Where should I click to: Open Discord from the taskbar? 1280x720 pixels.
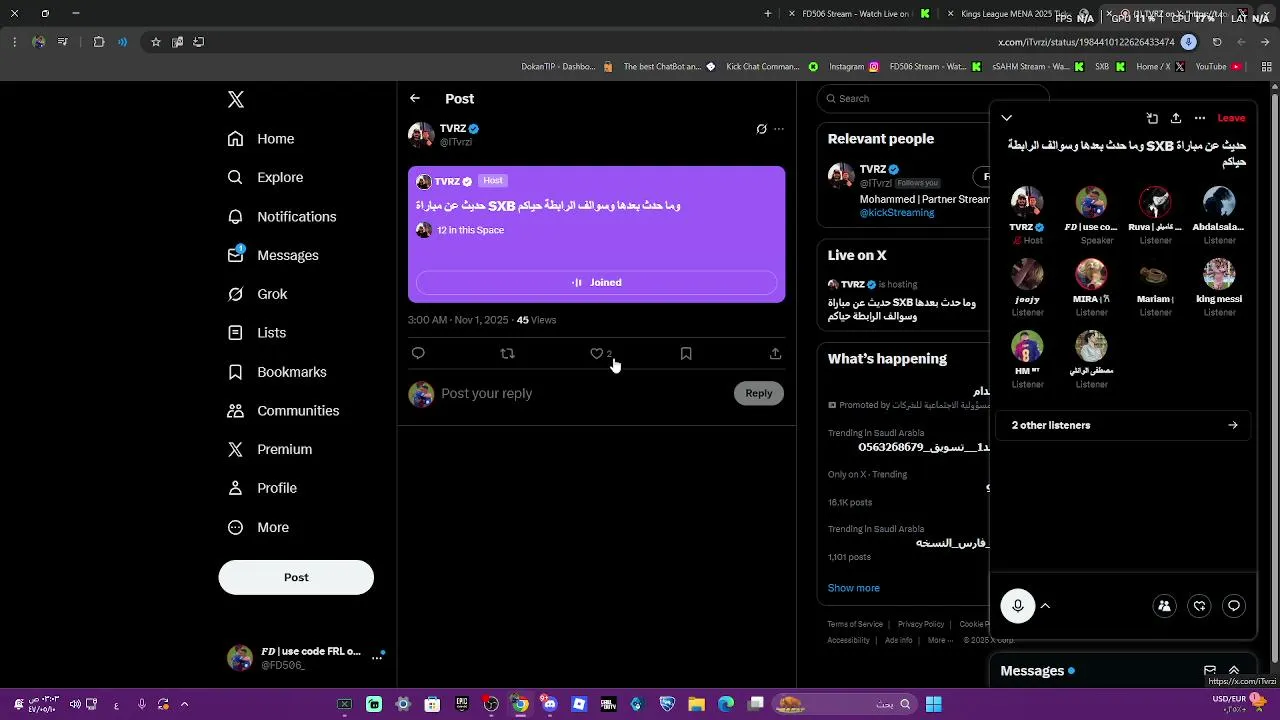[549, 704]
